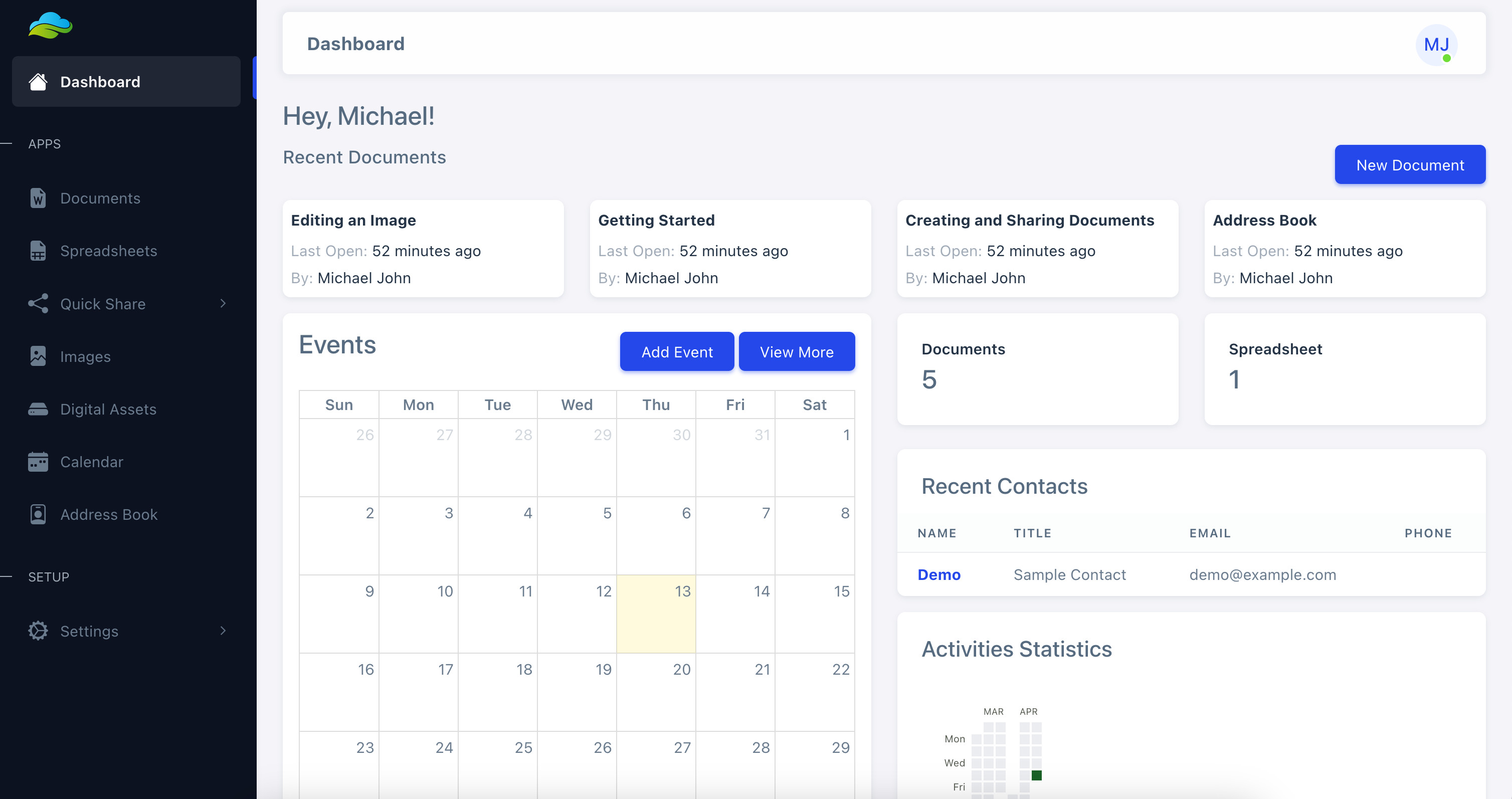This screenshot has height=799, width=1512.
Task: Click the Digital Assets drive icon
Action: point(38,409)
